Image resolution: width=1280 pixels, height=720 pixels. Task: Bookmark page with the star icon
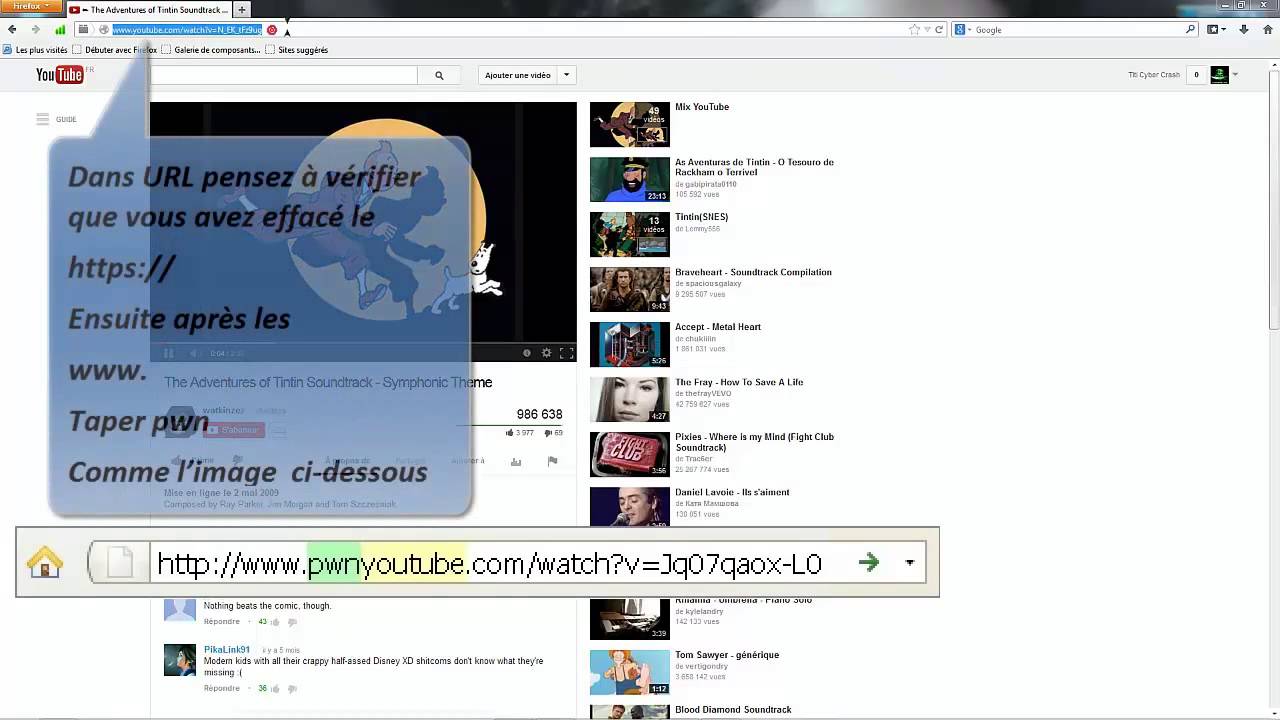pyautogui.click(x=914, y=30)
